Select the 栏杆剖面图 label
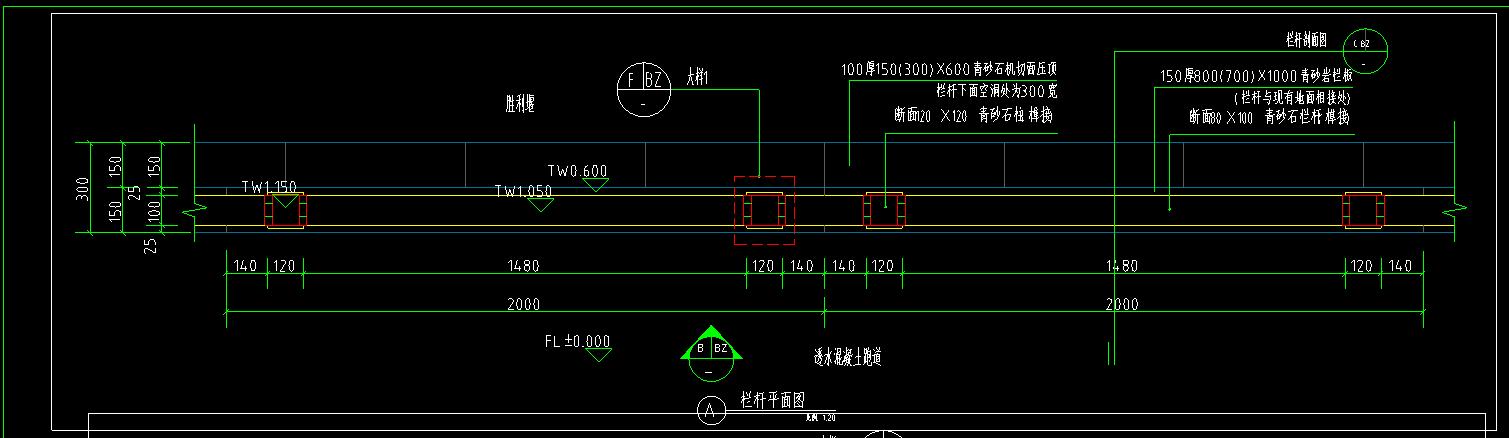The width and height of the screenshot is (1509, 438). [x=1306, y=40]
